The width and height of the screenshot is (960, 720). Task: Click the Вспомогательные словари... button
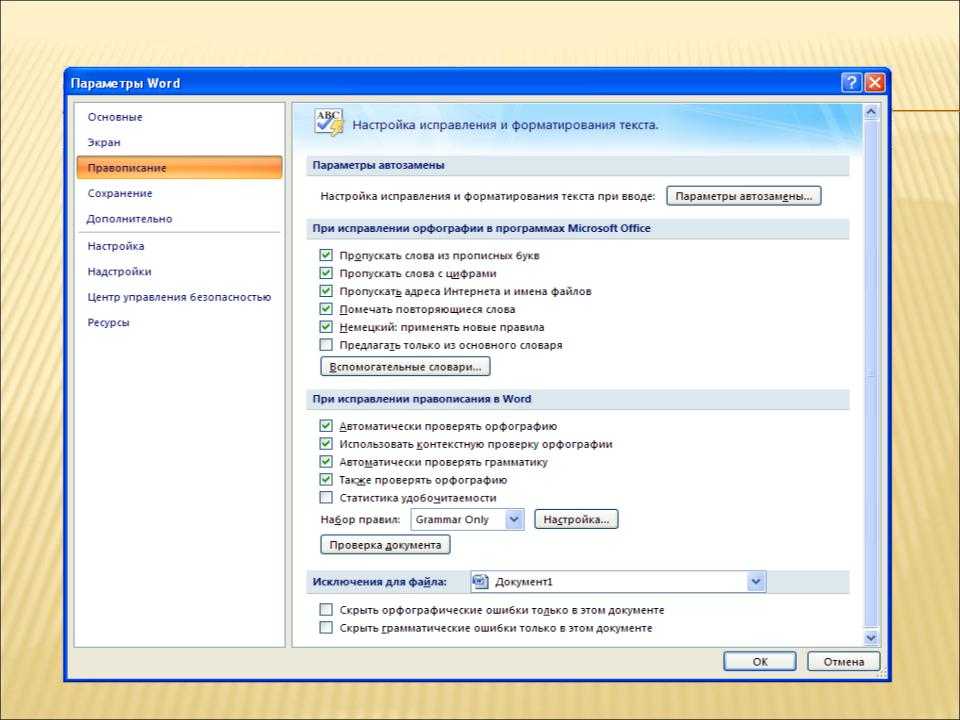(x=405, y=367)
